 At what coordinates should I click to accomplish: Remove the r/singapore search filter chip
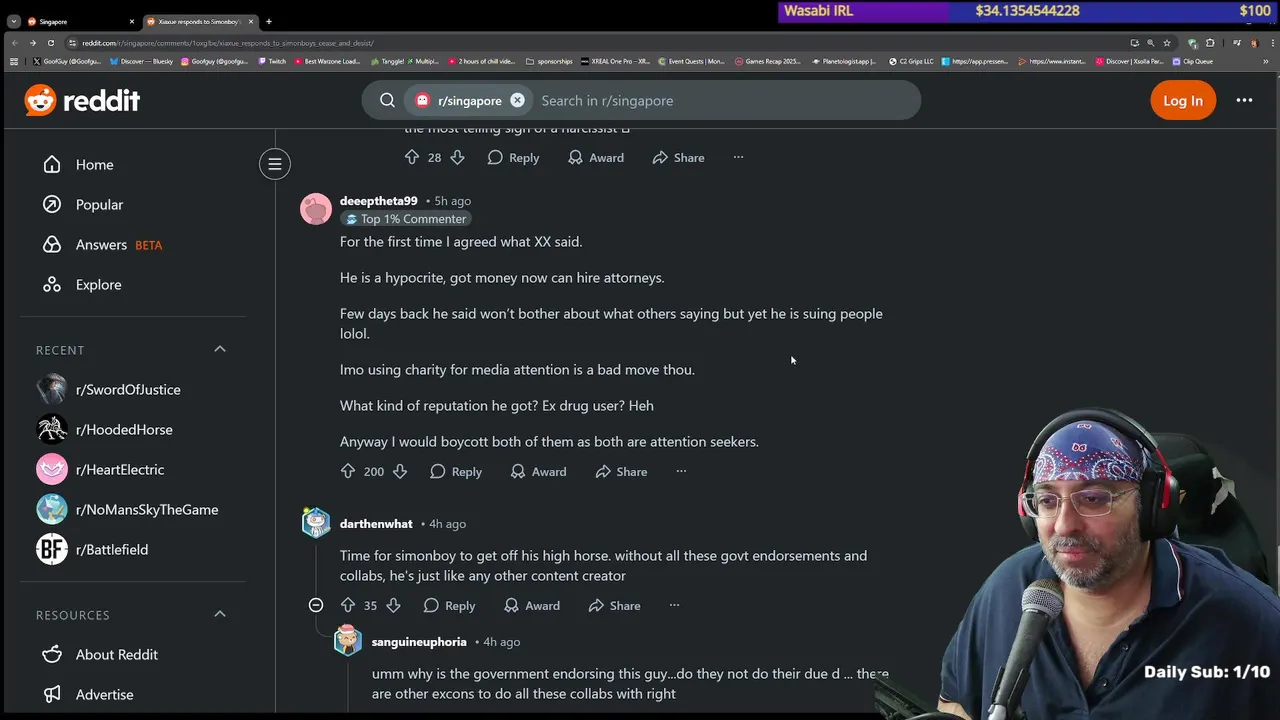click(517, 100)
